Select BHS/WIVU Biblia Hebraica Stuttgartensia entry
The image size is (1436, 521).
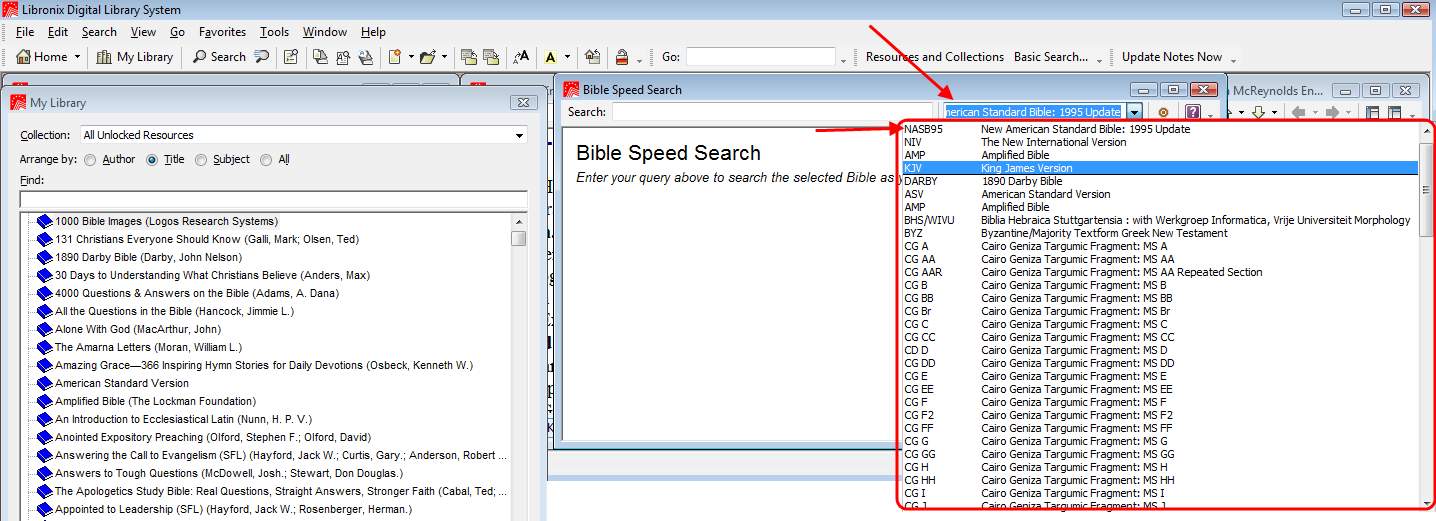coord(1160,220)
